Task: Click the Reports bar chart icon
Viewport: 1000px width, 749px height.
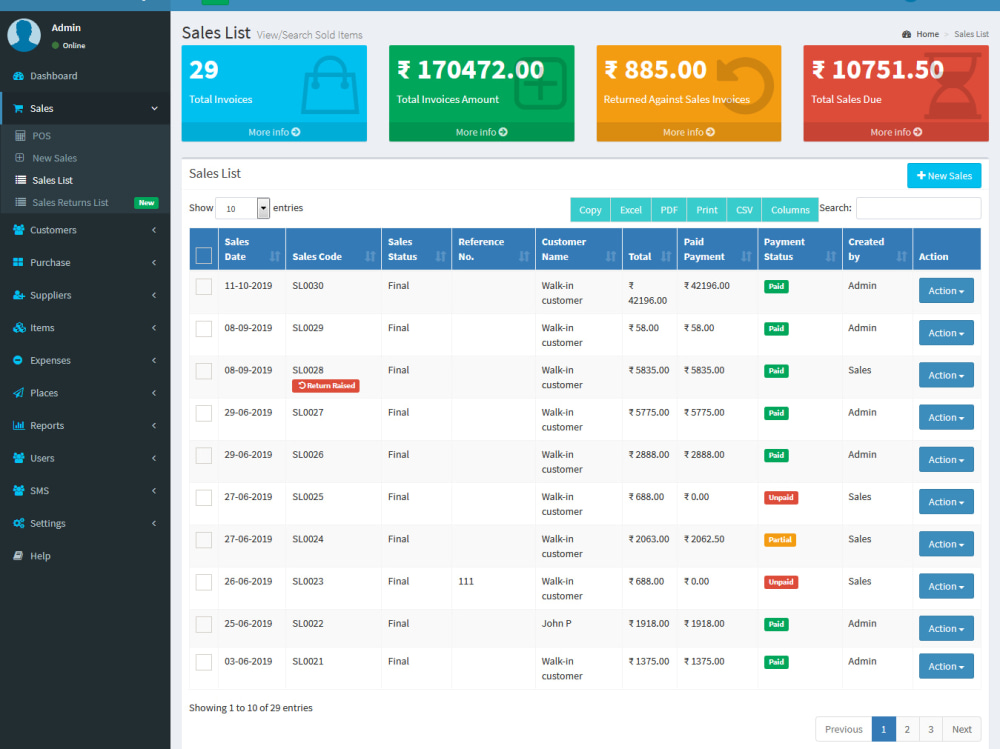Action: pyautogui.click(x=18, y=425)
